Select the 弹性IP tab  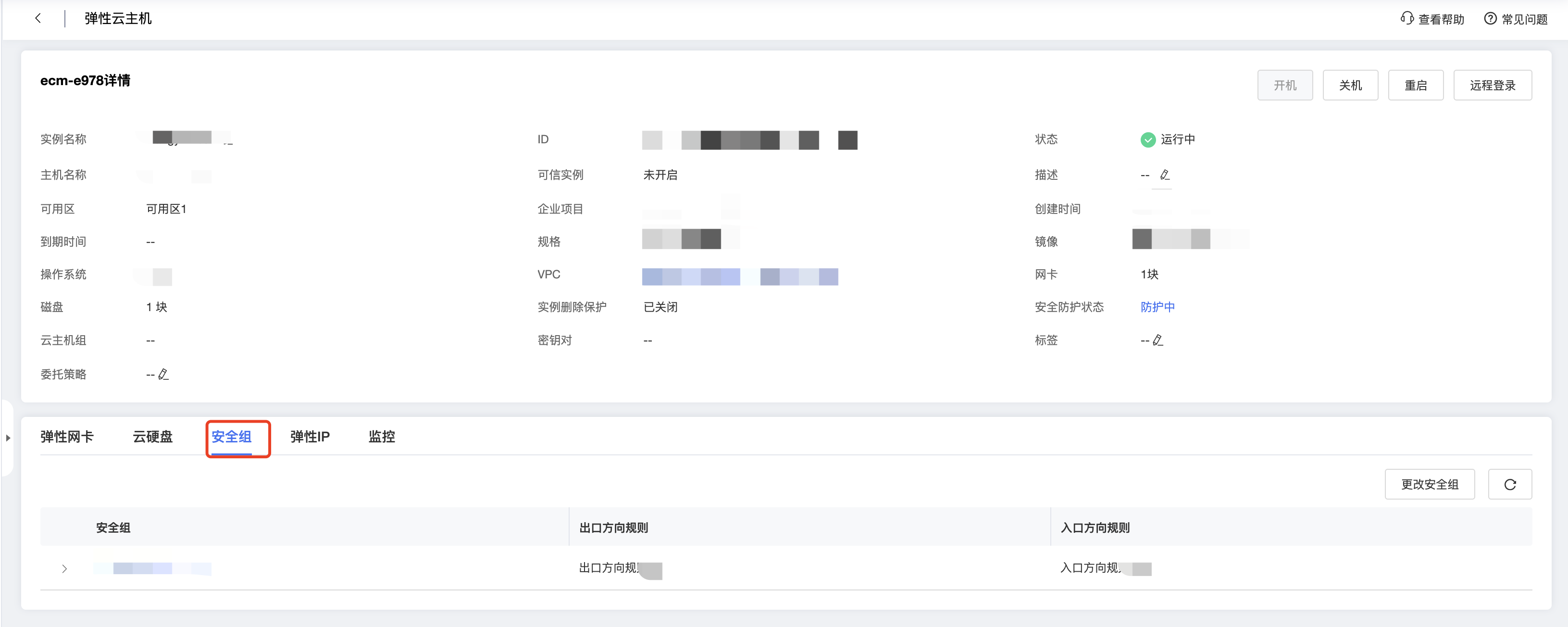click(x=310, y=437)
